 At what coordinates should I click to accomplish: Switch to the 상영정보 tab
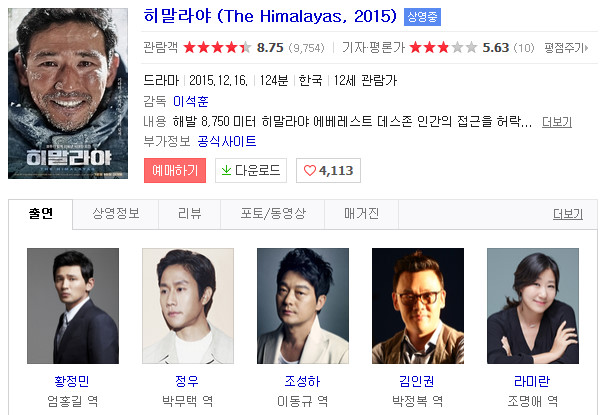(x=116, y=214)
